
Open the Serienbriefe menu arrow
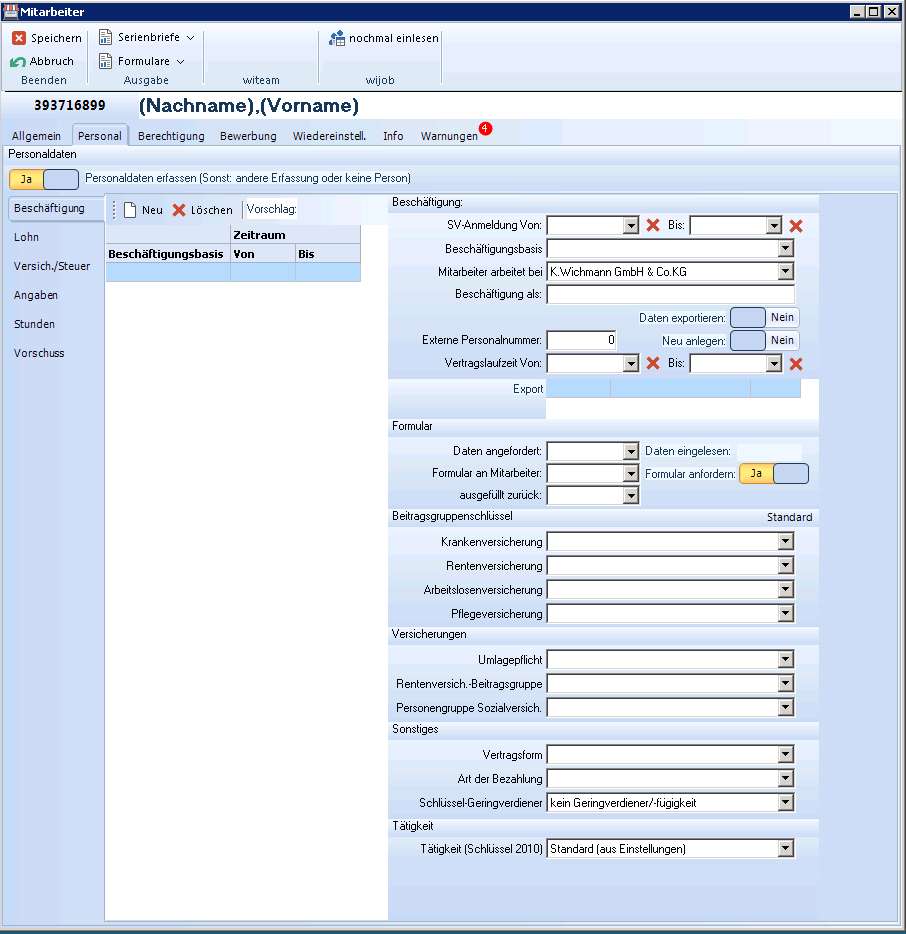(191, 38)
